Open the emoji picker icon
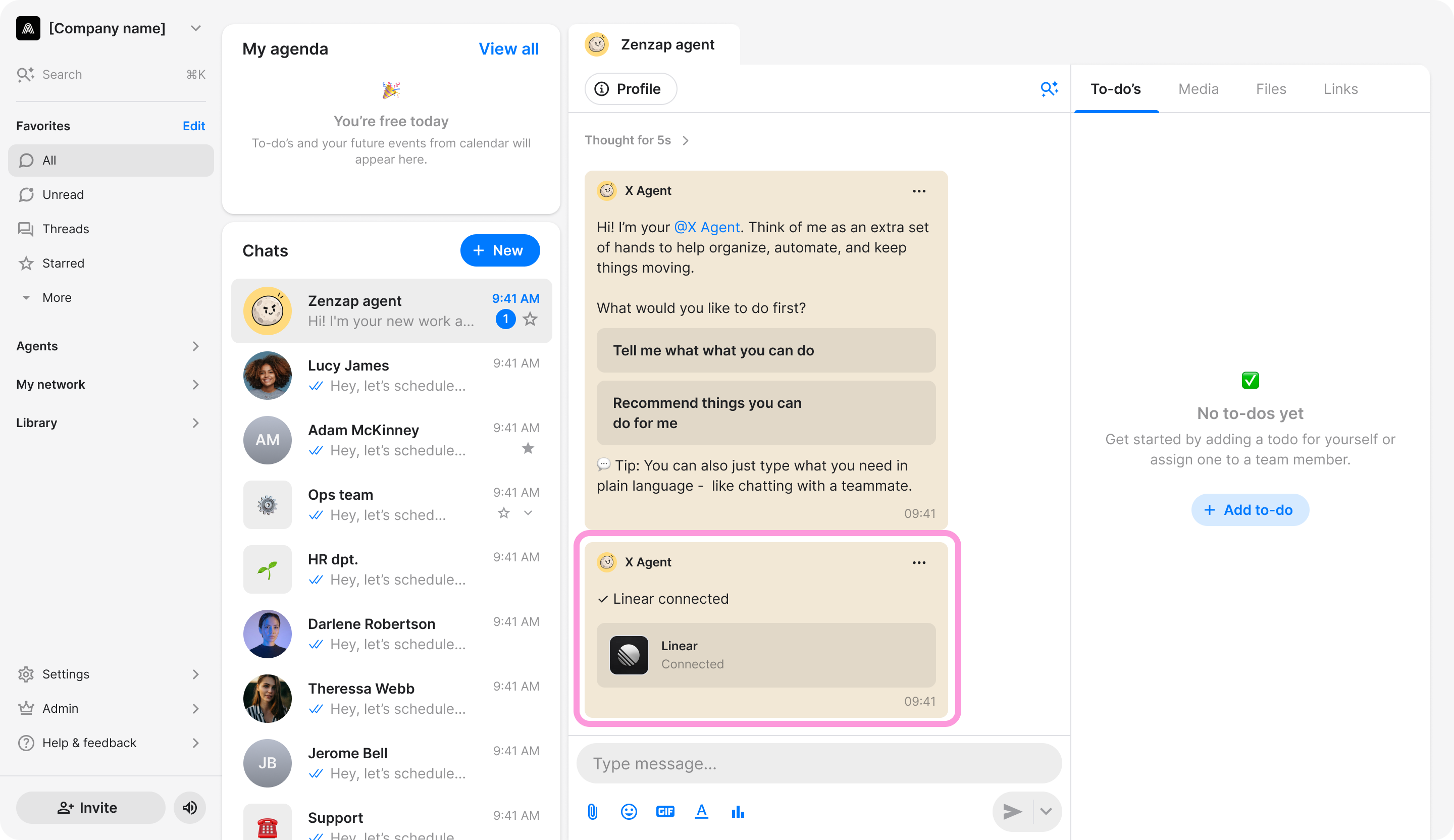1454x840 pixels. point(629,812)
